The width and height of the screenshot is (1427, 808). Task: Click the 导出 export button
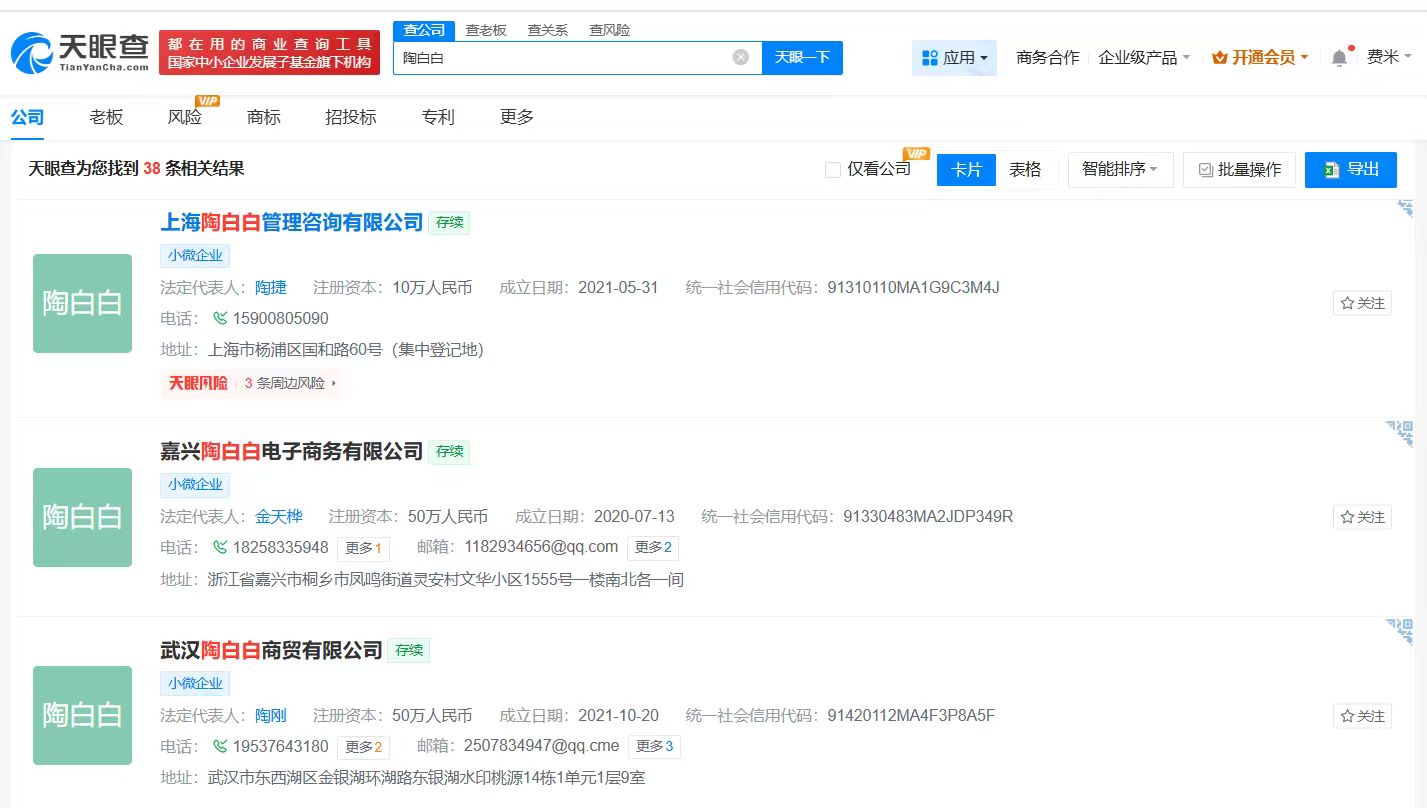(1351, 170)
